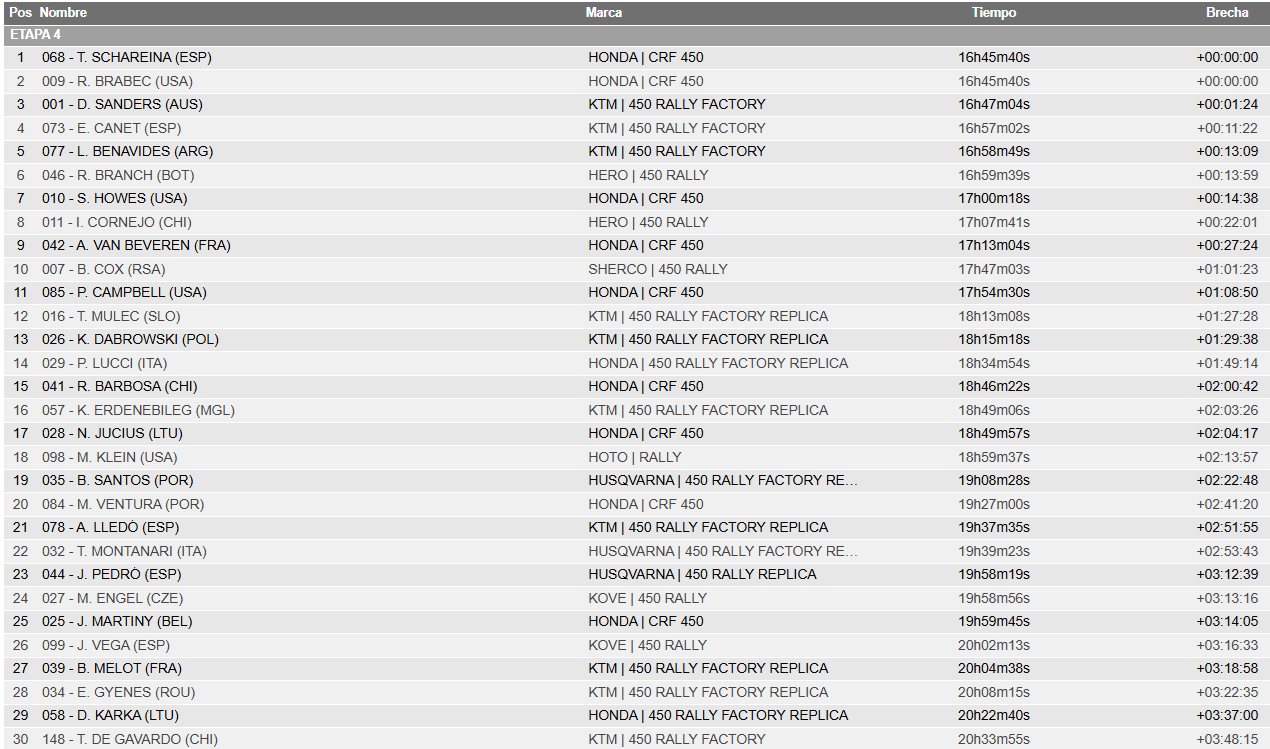The image size is (1270, 749).
Task: Select rider 032 - T. MONTANARI (ITA)
Action: 124,551
